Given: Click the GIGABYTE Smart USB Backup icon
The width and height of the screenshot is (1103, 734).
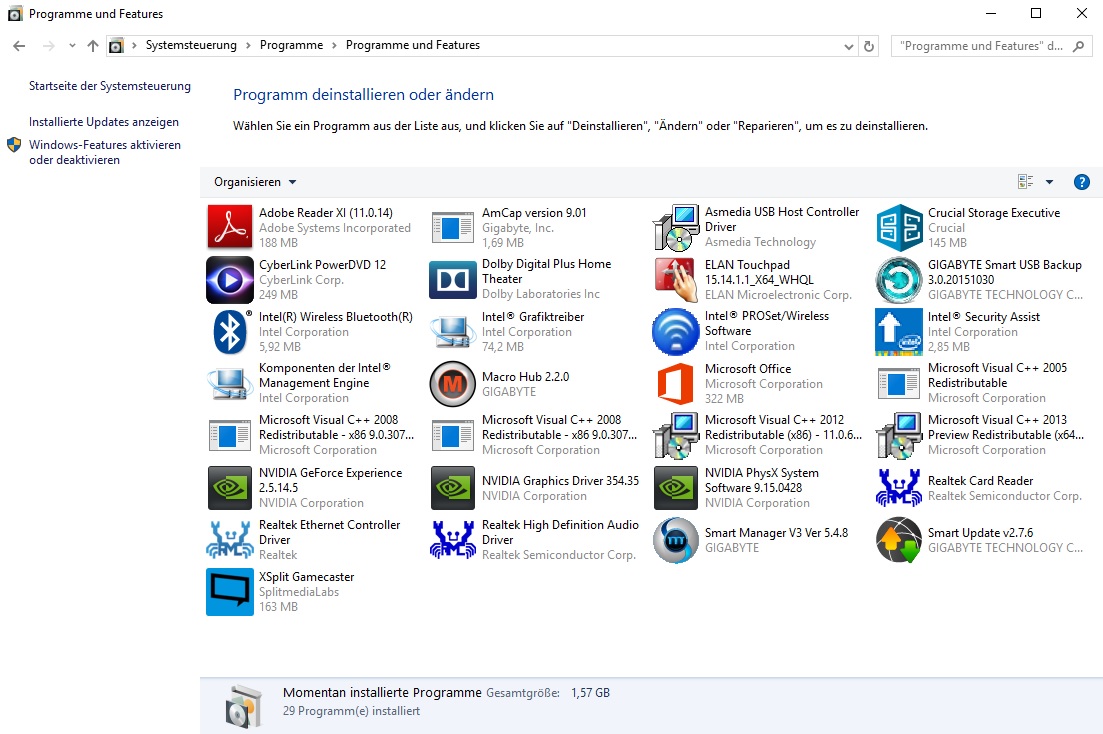Looking at the screenshot, I should tap(899, 279).
